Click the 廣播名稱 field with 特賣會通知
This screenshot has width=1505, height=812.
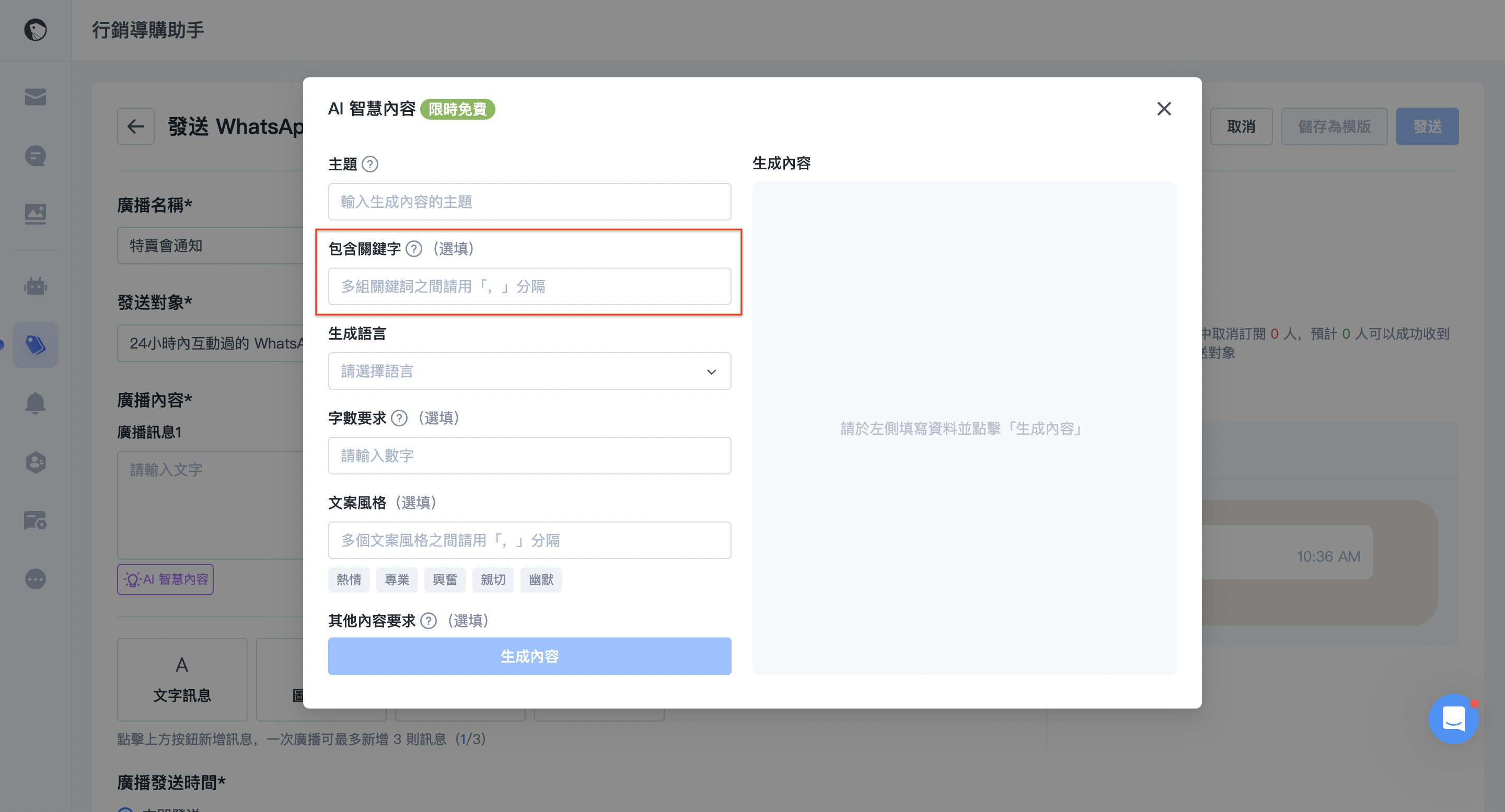coord(210,246)
